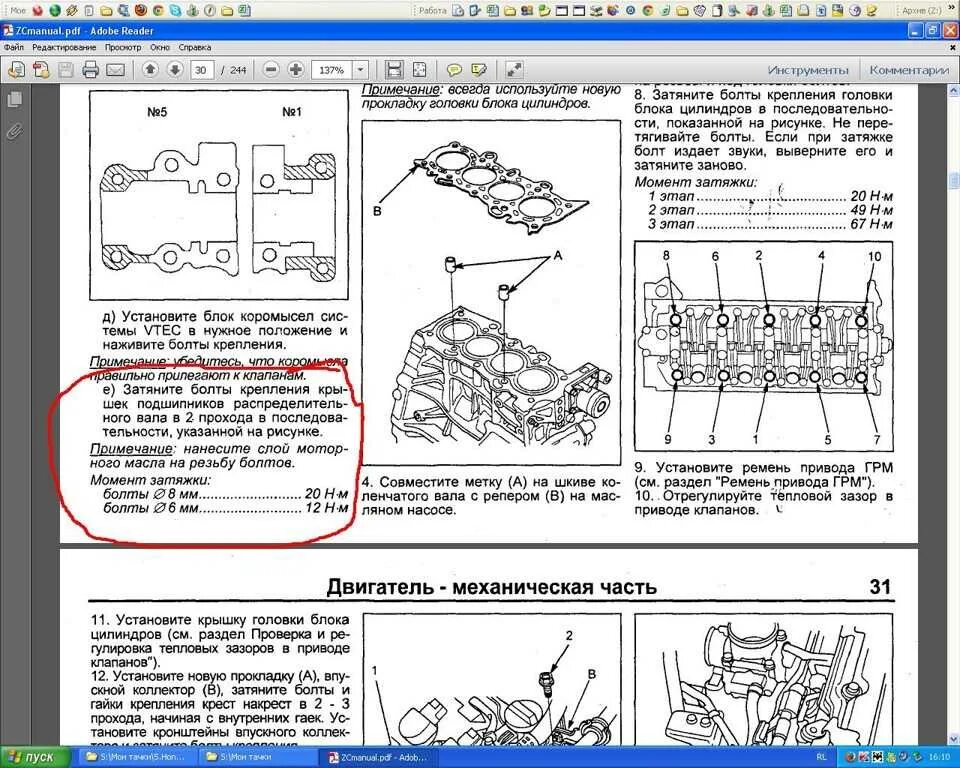Click torque line 'болты ∅ 8 мм 20 Н·м'
The height and width of the screenshot is (768, 960).
tap(225, 494)
